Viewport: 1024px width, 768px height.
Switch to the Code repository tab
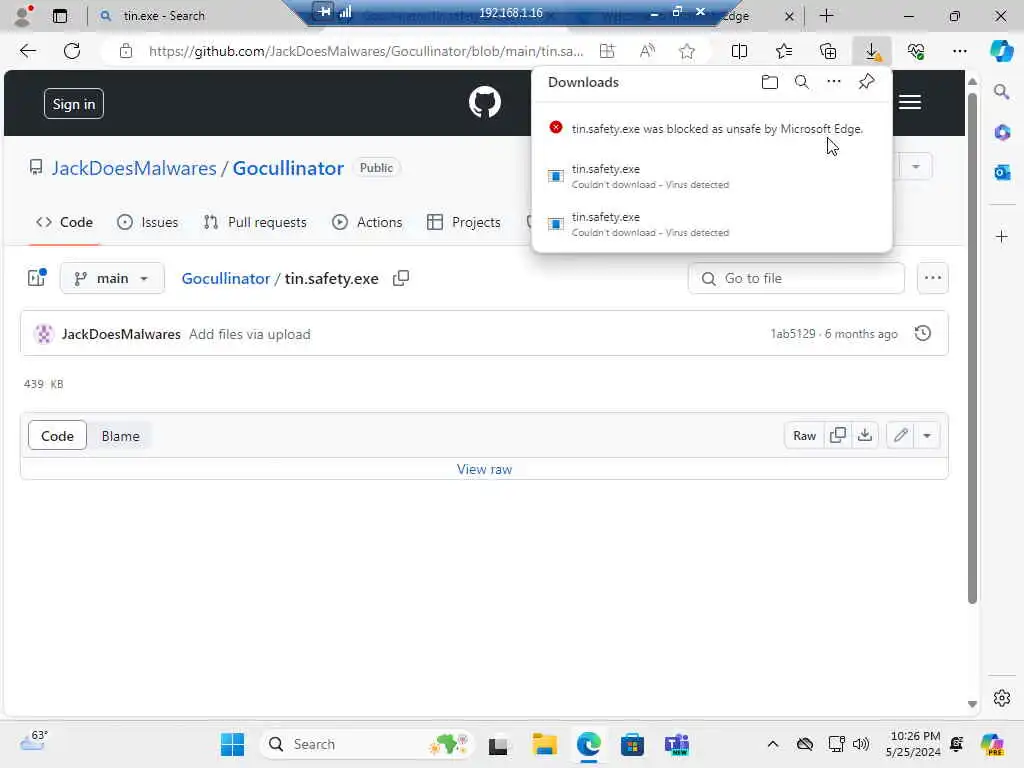pyautogui.click(x=64, y=223)
